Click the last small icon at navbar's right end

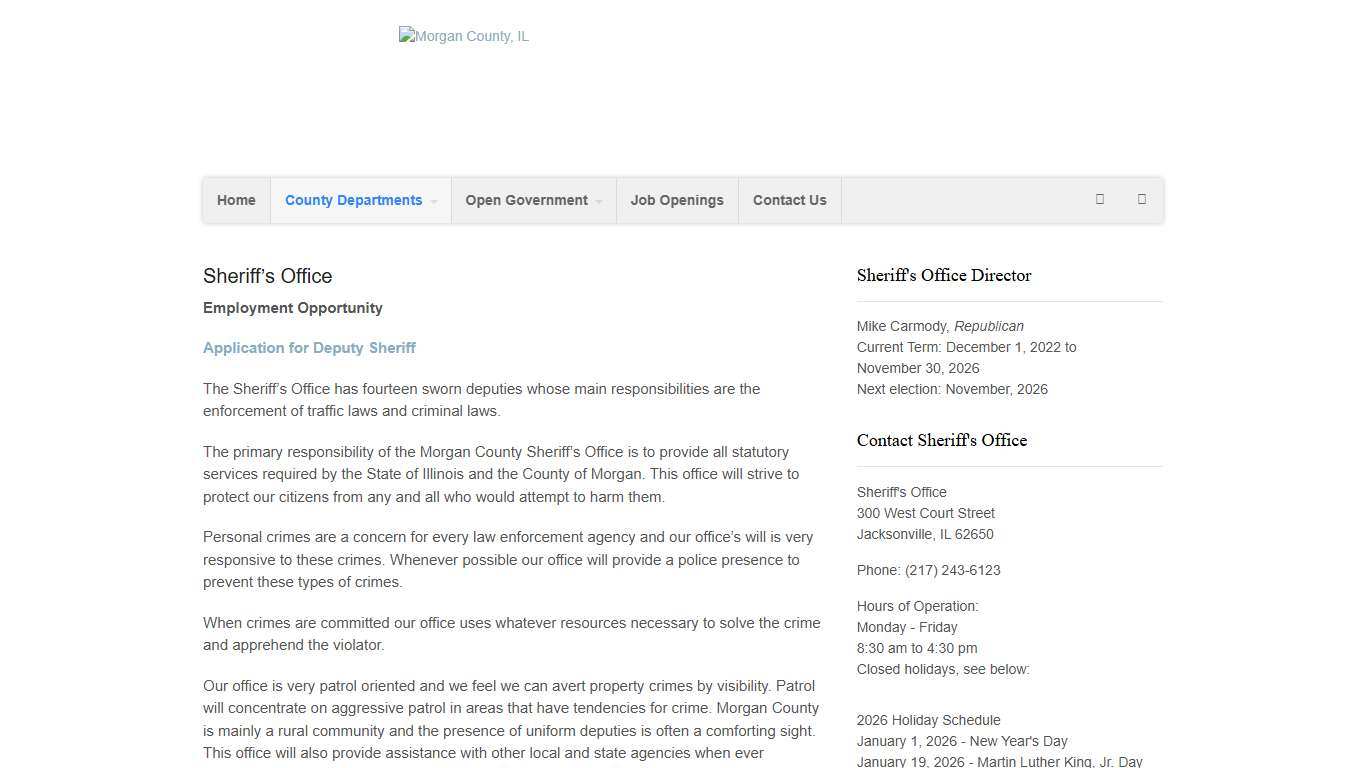point(1141,199)
